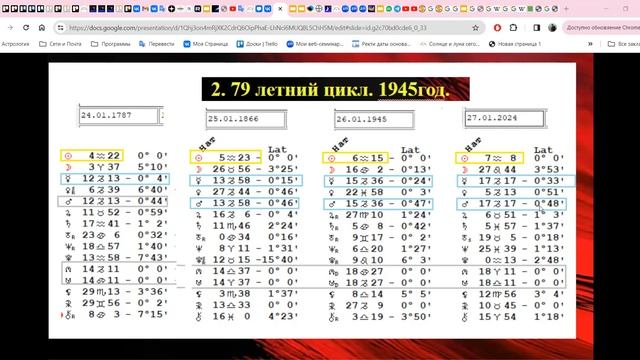Screen dimensions: 640x360
Task: Click the latitude value 3°25'
Action: coord(283,169)
